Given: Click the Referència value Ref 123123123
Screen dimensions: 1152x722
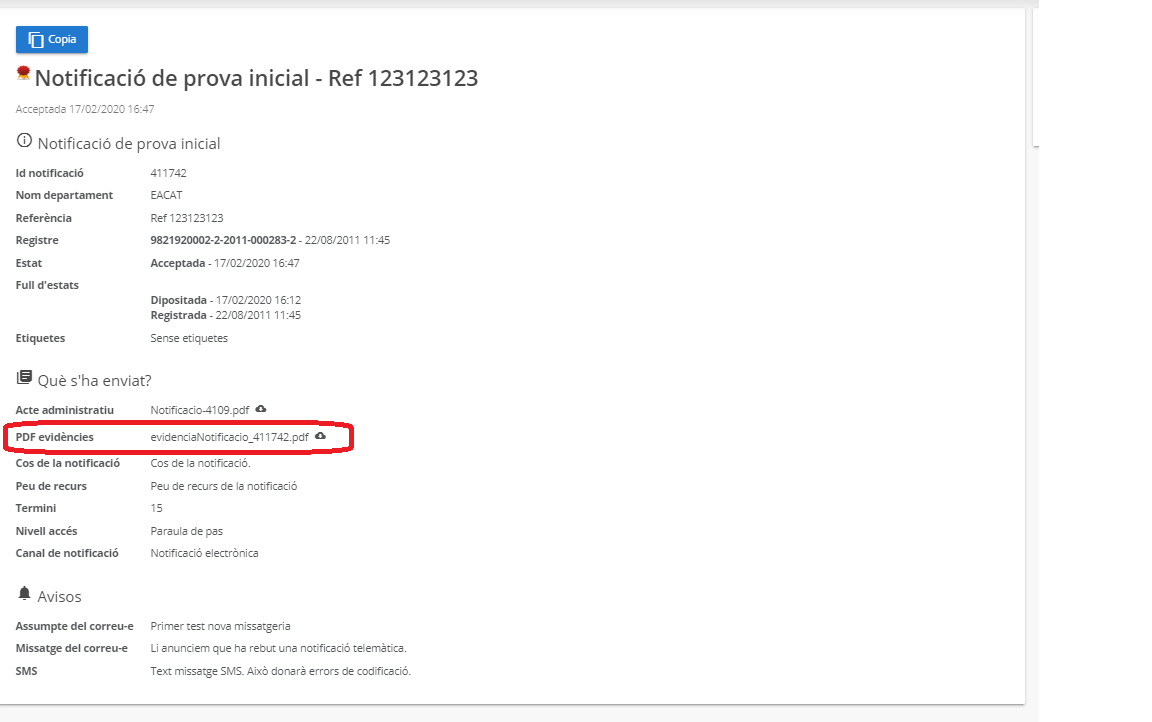Looking at the screenshot, I should click(187, 218).
